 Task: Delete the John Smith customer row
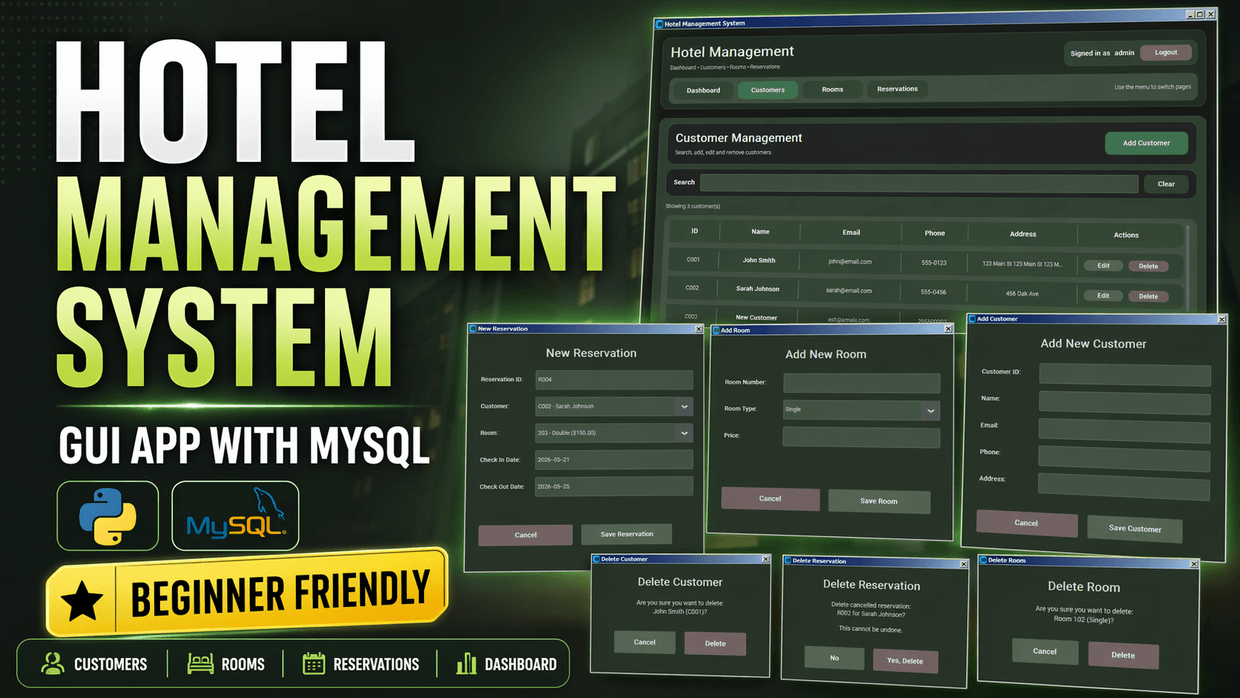(1148, 266)
